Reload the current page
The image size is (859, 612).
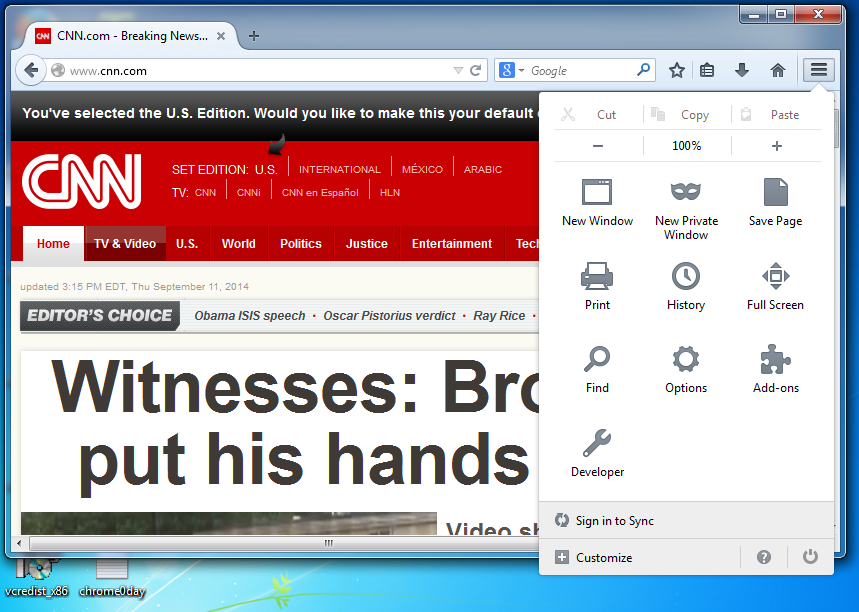476,70
